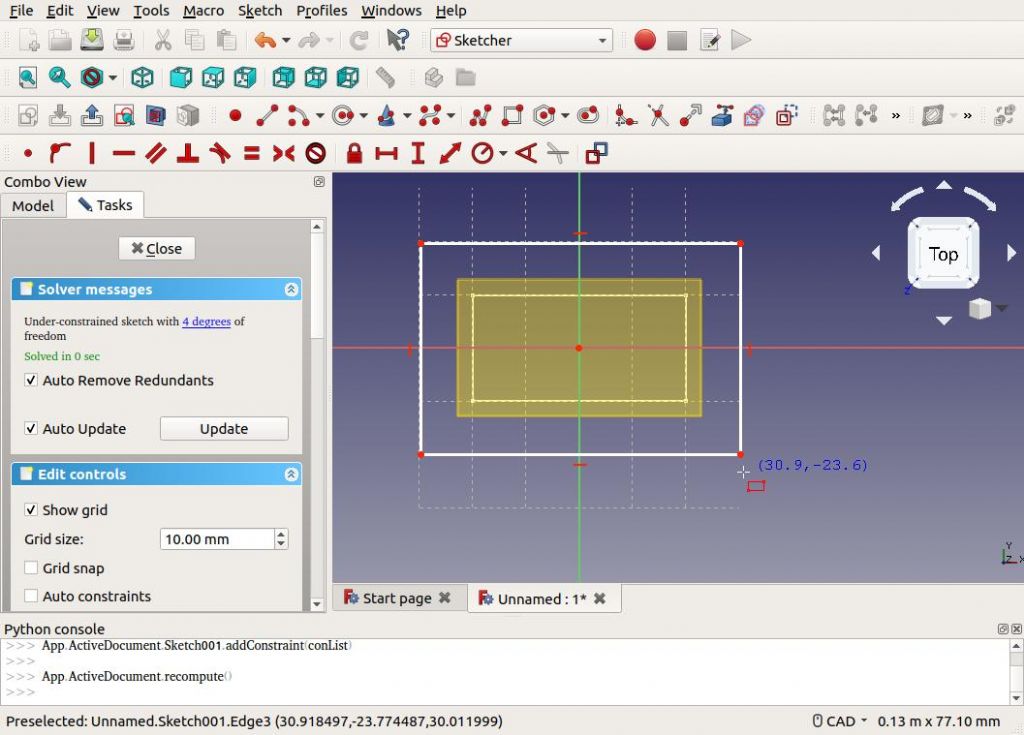Uncheck Show grid checkbox
The image size is (1024, 735).
pos(31,509)
